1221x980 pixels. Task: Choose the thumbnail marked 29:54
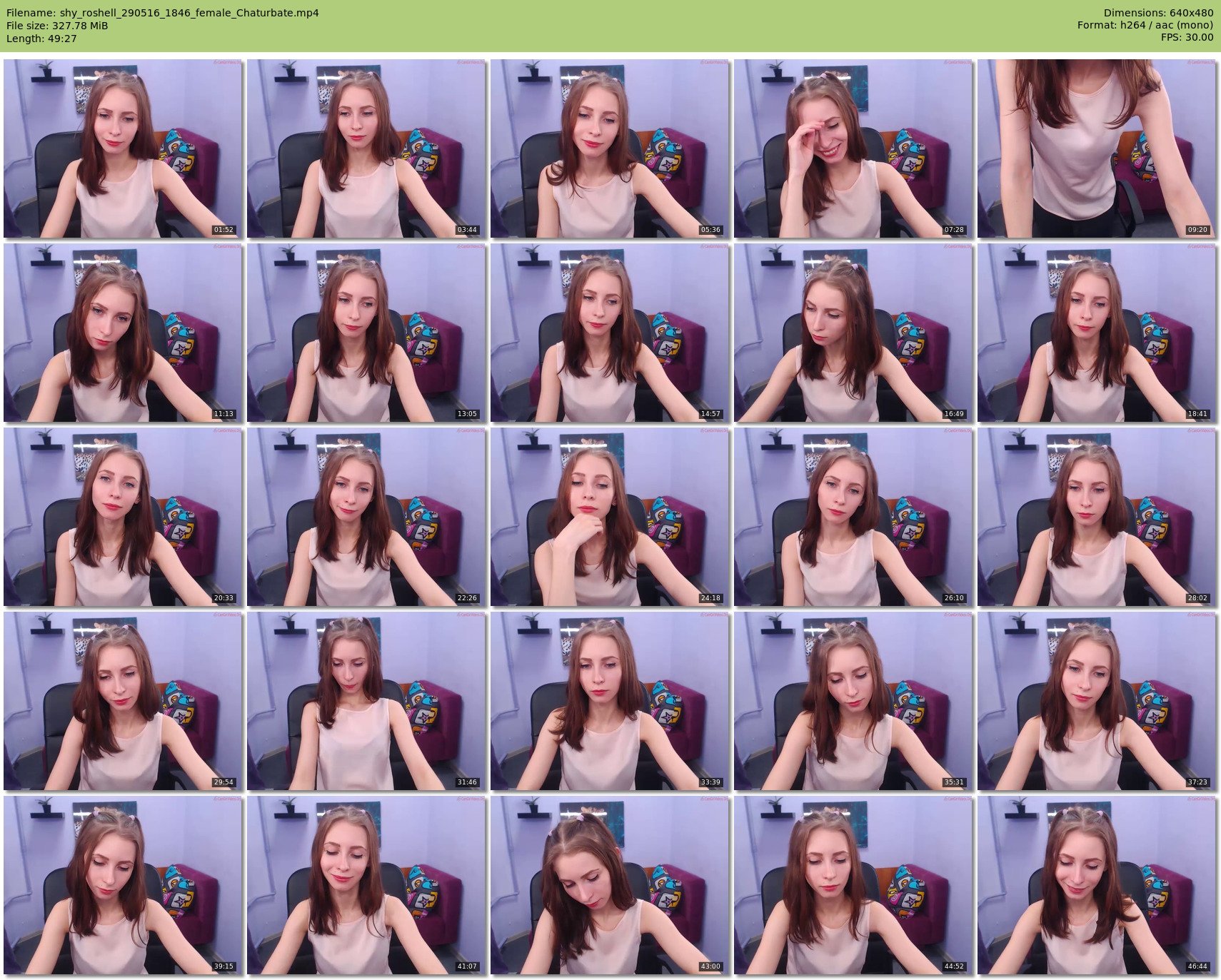(x=122, y=701)
